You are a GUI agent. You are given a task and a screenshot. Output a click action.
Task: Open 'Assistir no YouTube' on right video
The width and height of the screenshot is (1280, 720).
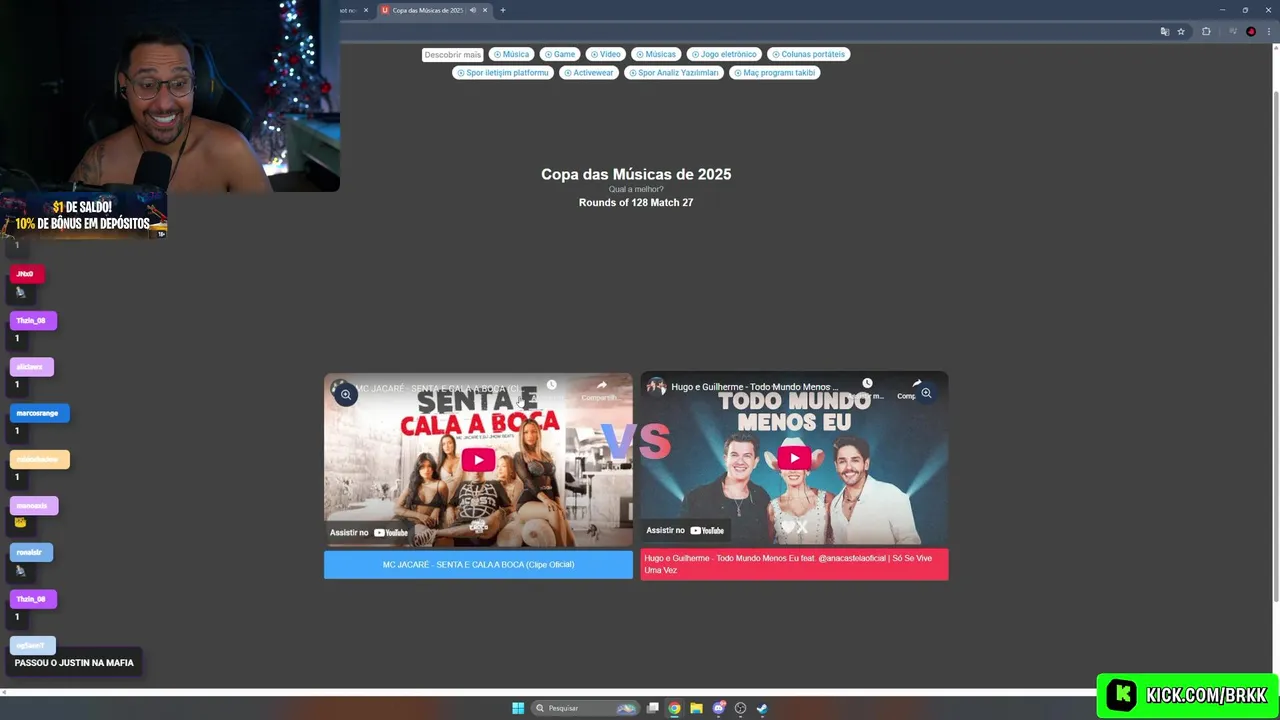pyautogui.click(x=685, y=530)
